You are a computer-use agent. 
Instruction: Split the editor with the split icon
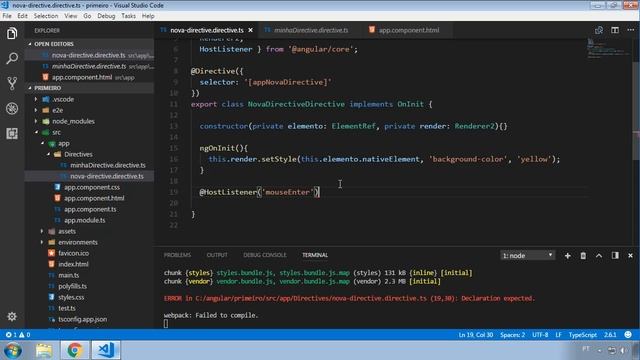point(615,30)
